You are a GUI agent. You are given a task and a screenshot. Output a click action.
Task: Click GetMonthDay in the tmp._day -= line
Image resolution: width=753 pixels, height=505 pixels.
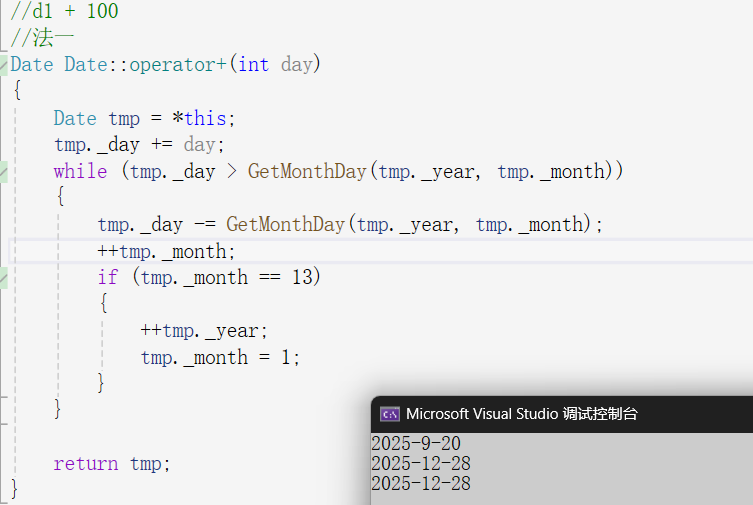click(x=285, y=224)
